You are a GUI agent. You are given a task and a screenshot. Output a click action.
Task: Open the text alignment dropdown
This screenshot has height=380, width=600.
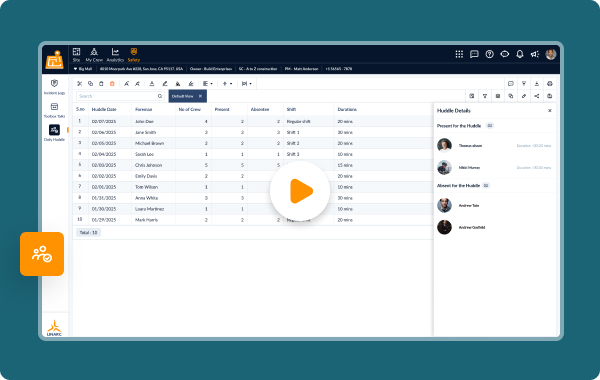[x=208, y=83]
